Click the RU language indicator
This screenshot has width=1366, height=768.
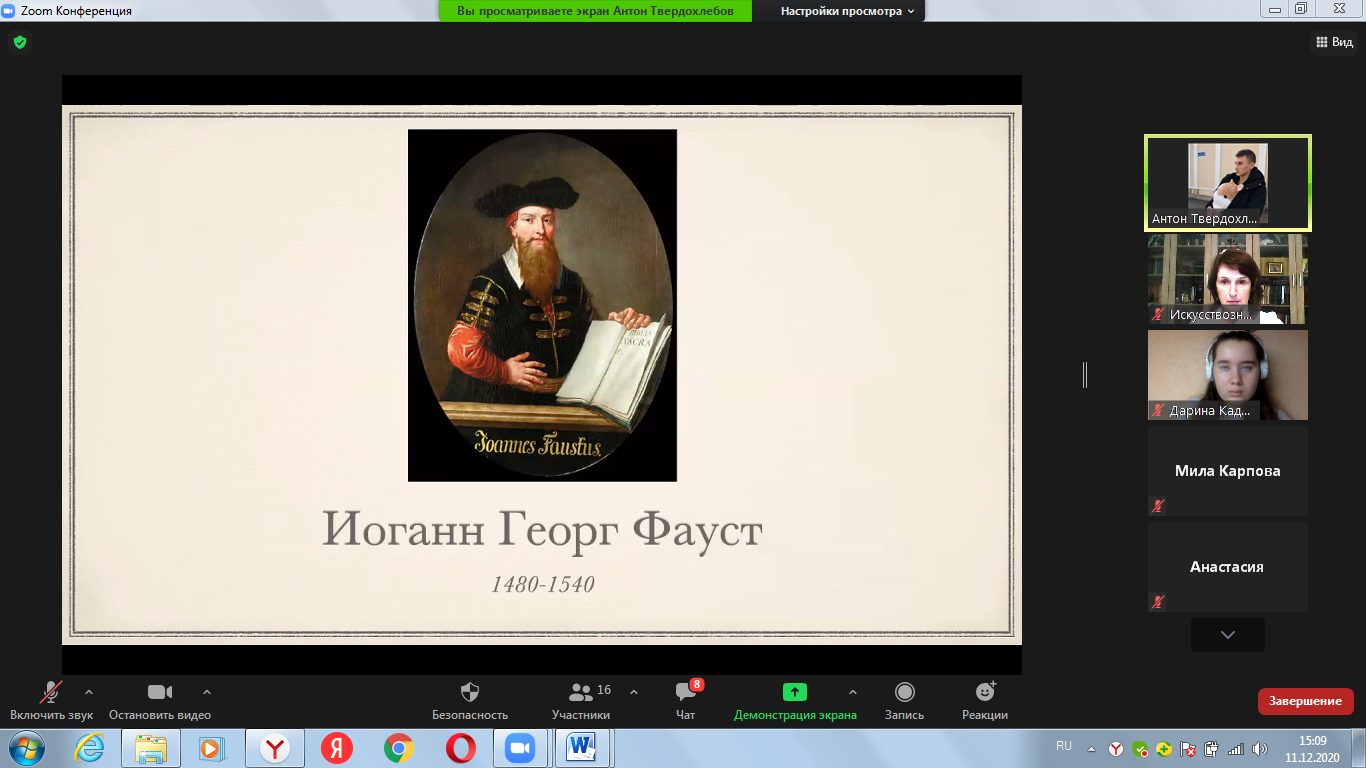point(1064,746)
